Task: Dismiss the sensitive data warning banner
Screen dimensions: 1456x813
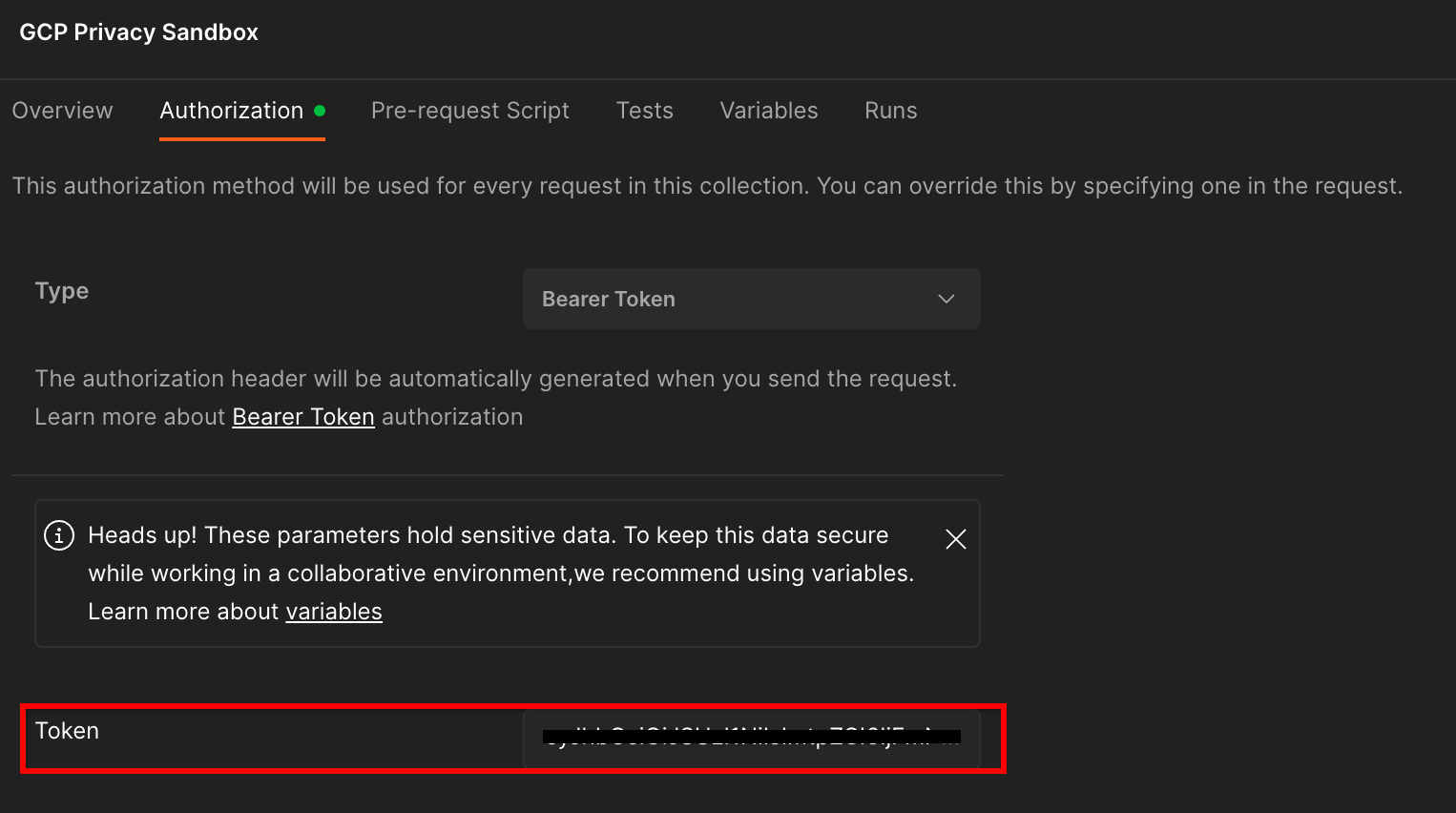Action: (955, 539)
